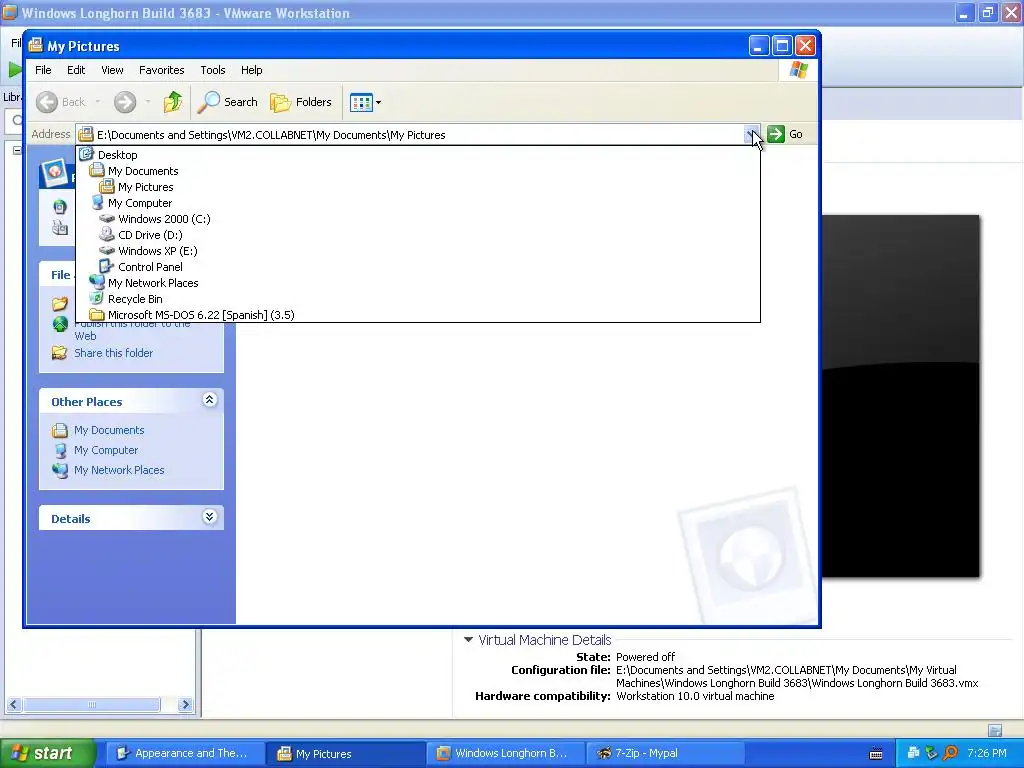Viewport: 1024px width, 768px height.
Task: Click left arrow of VMware library scrollbar
Action: (14, 705)
